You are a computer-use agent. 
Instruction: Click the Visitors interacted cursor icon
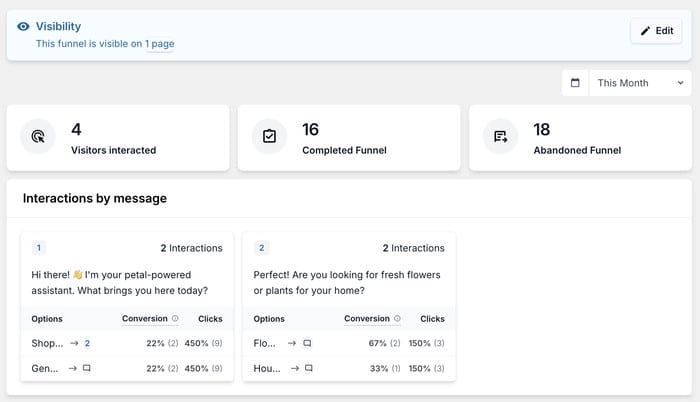coord(38,136)
